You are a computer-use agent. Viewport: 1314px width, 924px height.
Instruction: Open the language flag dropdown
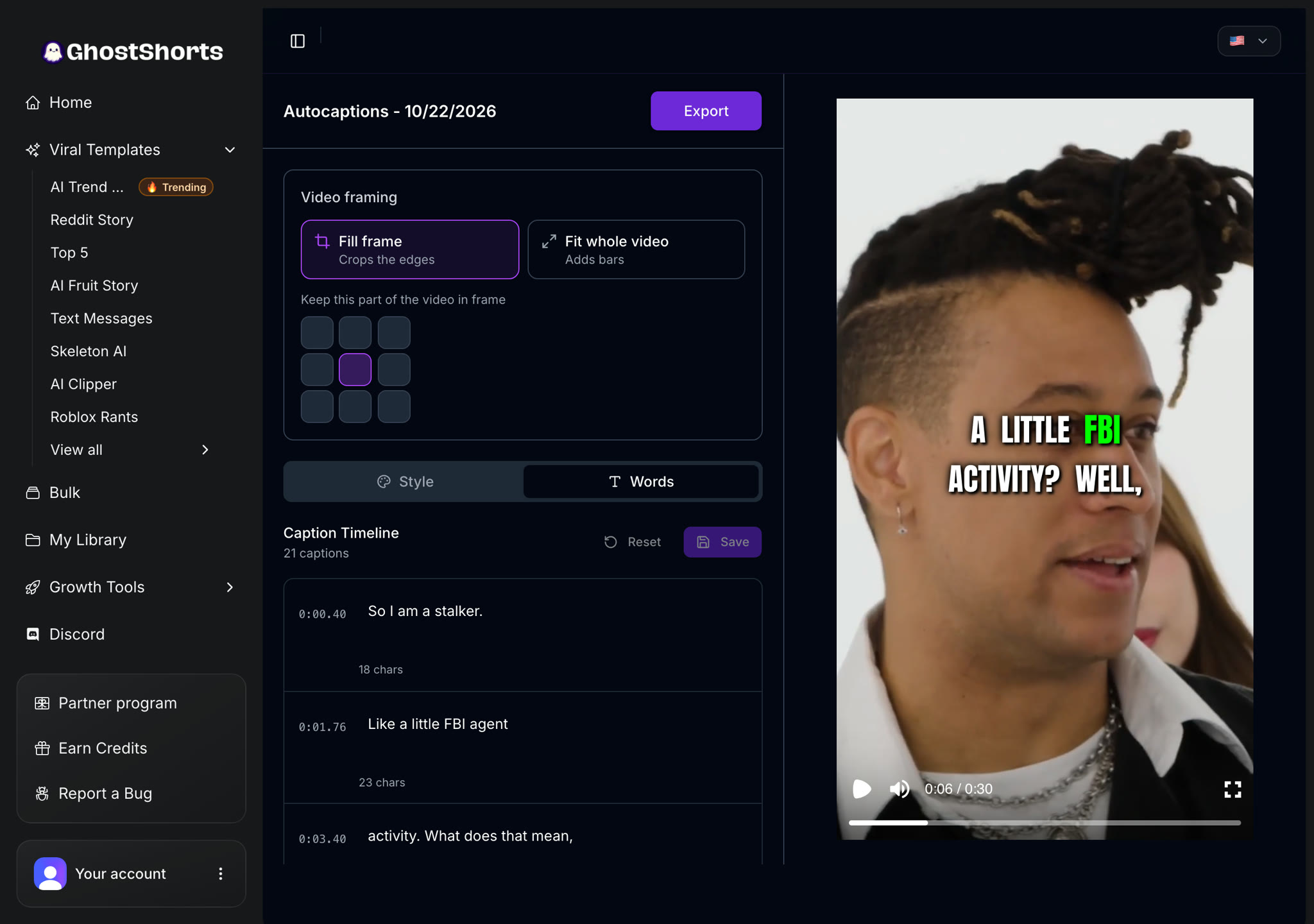pos(1249,41)
